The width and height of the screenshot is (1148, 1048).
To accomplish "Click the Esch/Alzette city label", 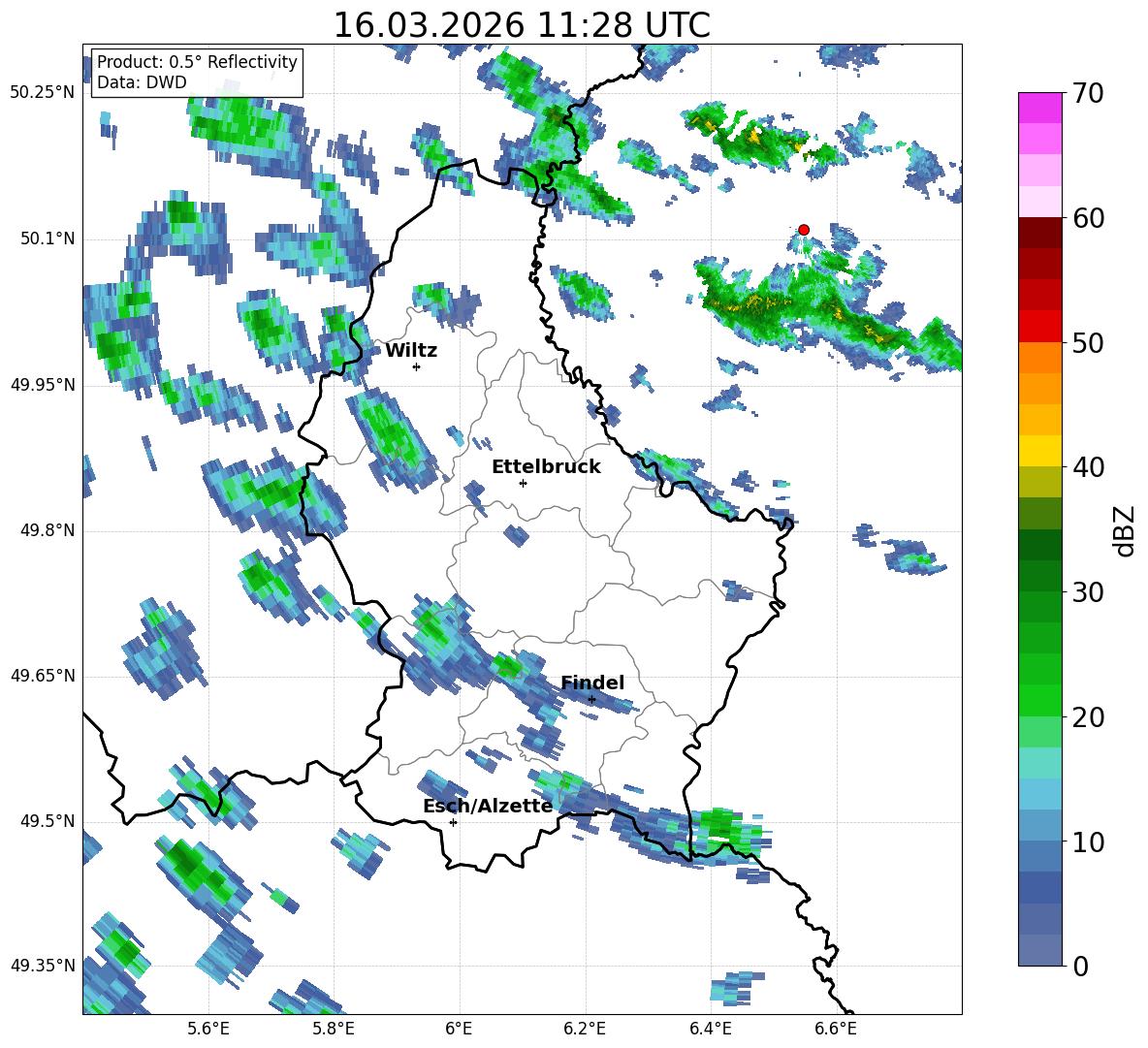I will [488, 807].
